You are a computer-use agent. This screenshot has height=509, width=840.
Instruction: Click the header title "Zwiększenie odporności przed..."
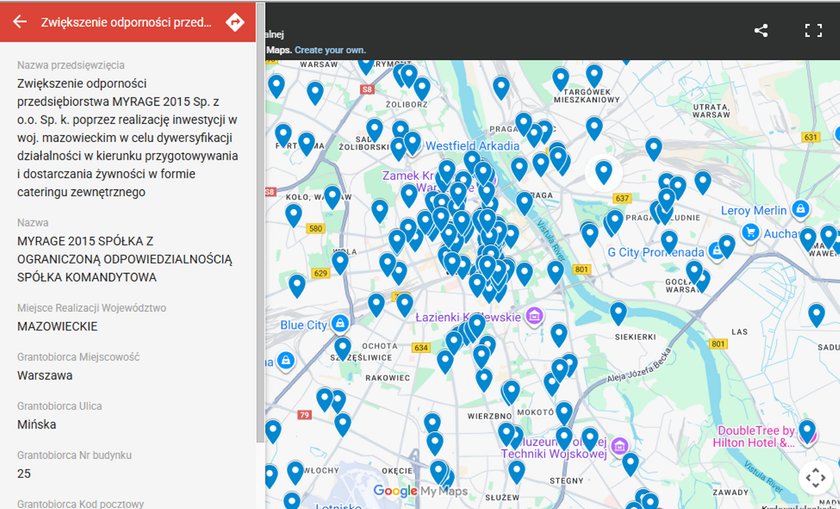(x=126, y=22)
